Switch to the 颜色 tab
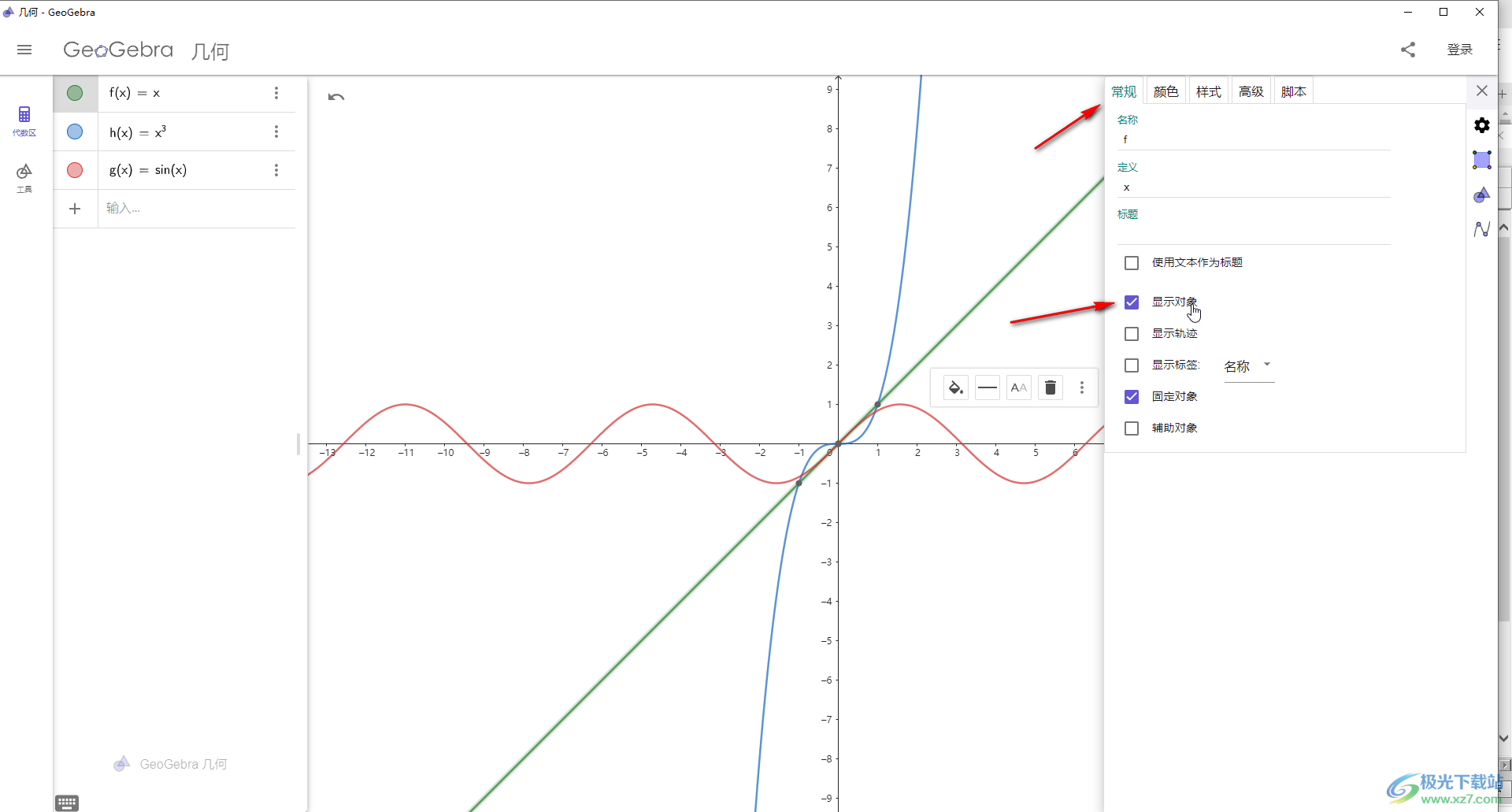The width and height of the screenshot is (1512, 812). (x=1165, y=91)
